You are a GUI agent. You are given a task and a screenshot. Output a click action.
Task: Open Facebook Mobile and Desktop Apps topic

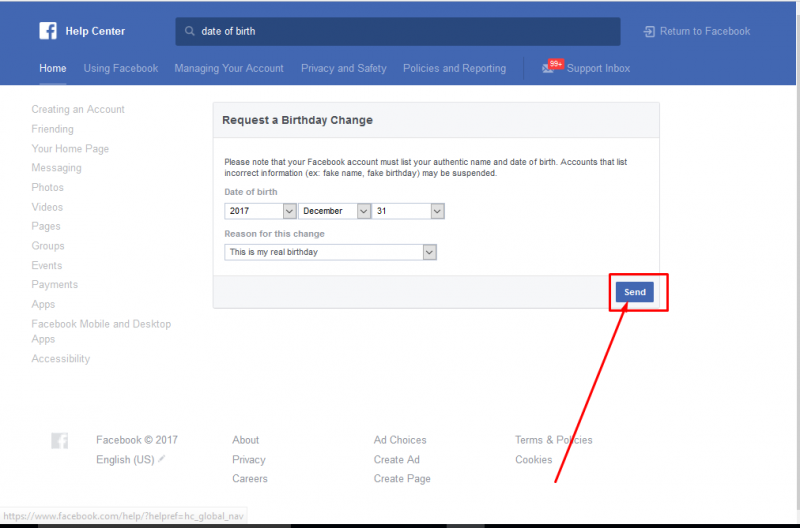[x=101, y=331]
